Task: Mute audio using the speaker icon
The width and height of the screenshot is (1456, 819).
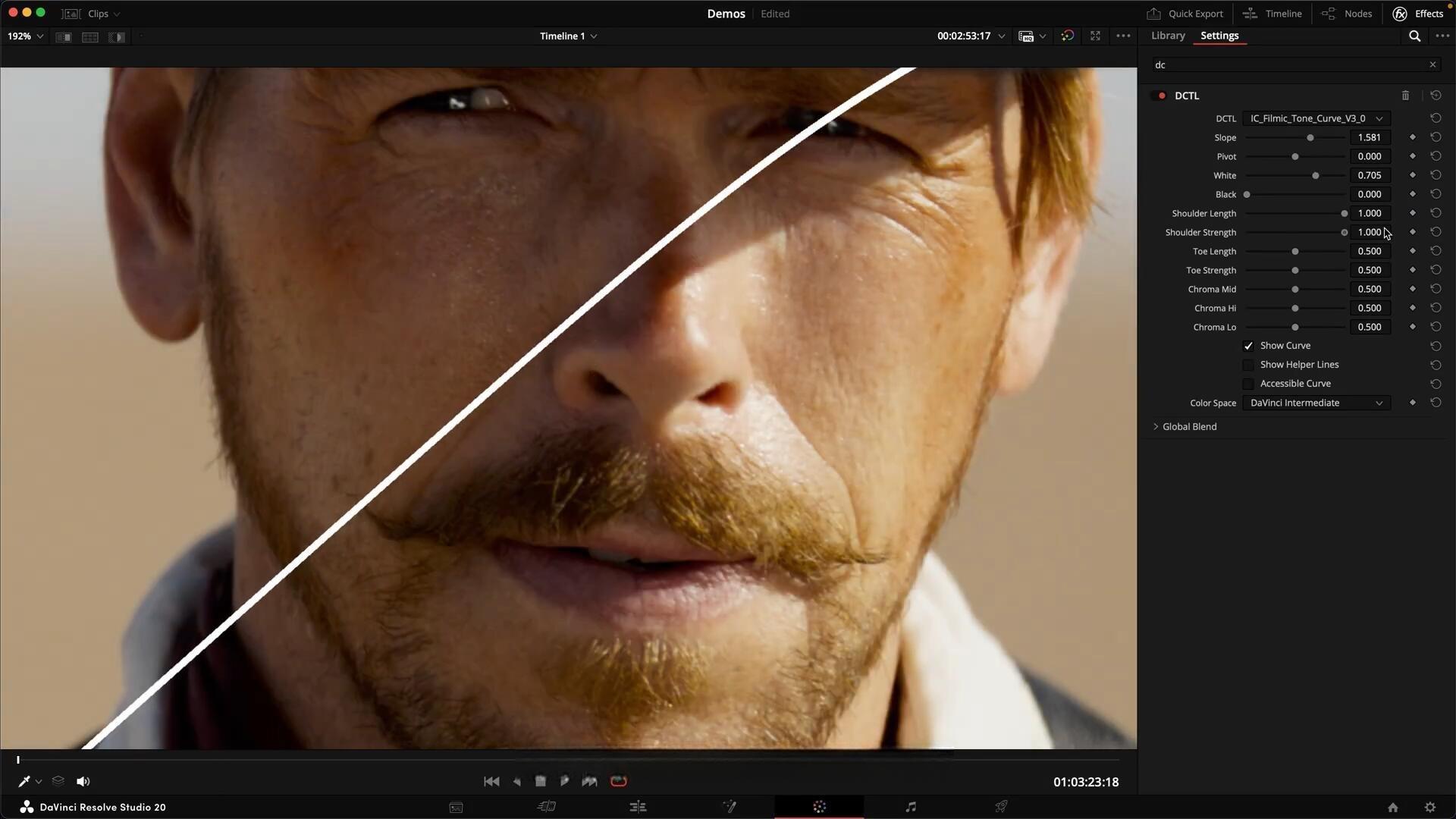Action: [83, 781]
